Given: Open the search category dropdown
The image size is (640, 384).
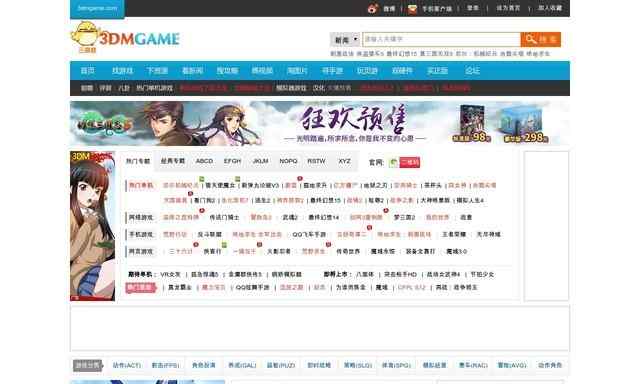Looking at the screenshot, I should click(x=345, y=40).
